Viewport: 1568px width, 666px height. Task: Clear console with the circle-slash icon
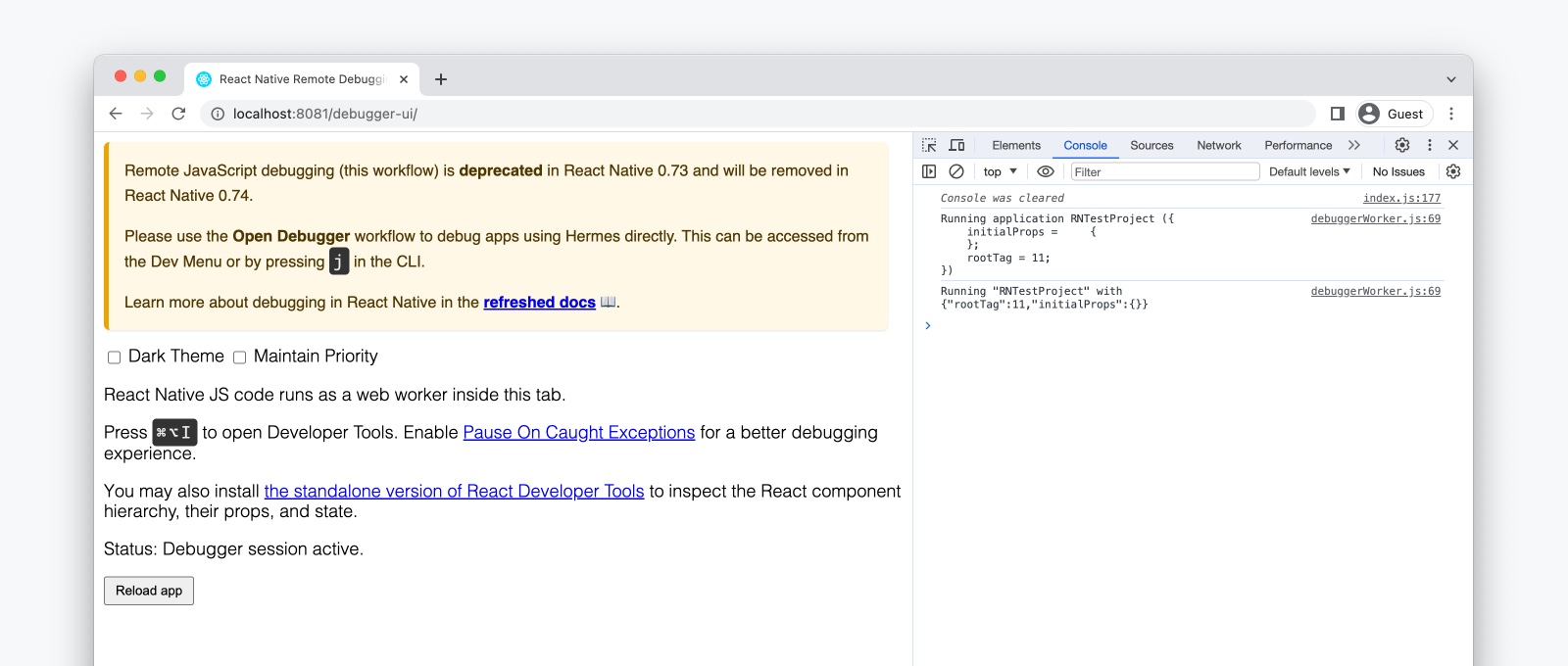(956, 171)
